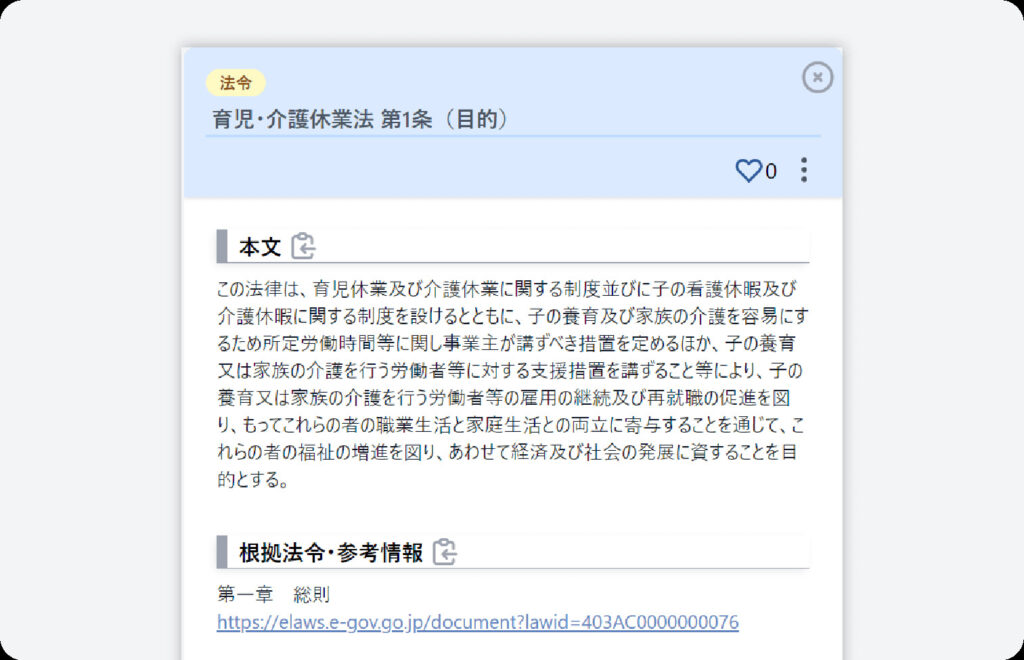Image resolution: width=1024 pixels, height=660 pixels.
Task: Click the like count number beside heart
Action: [771, 171]
